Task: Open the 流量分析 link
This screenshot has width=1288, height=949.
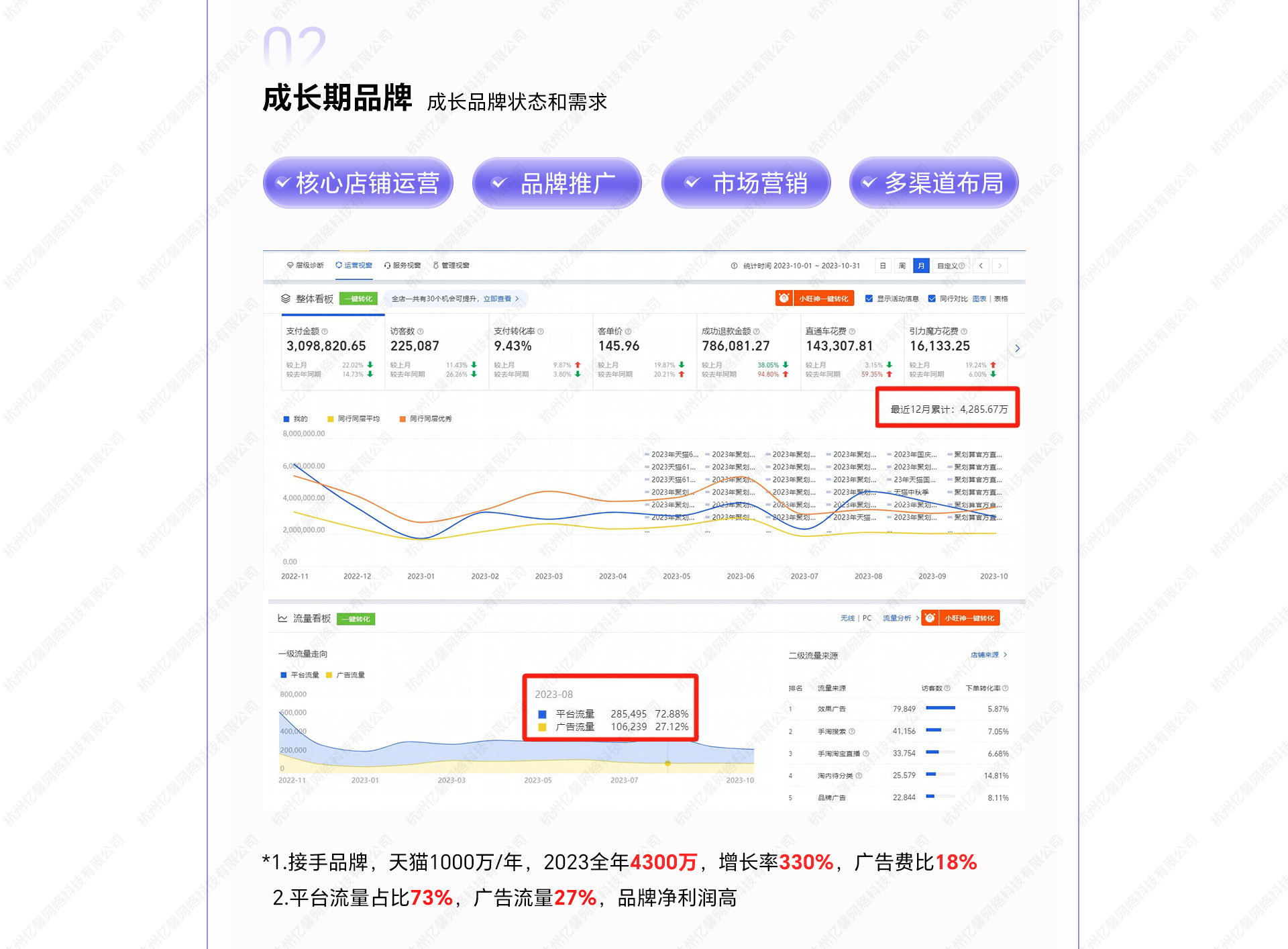Action: (897, 618)
